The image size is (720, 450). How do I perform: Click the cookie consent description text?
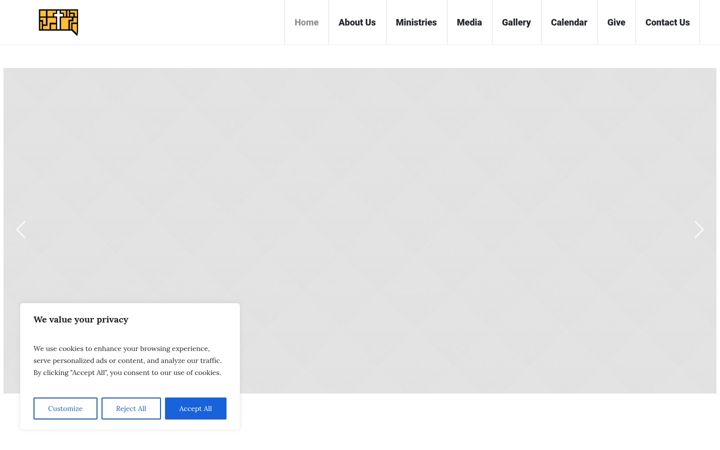coord(127,360)
